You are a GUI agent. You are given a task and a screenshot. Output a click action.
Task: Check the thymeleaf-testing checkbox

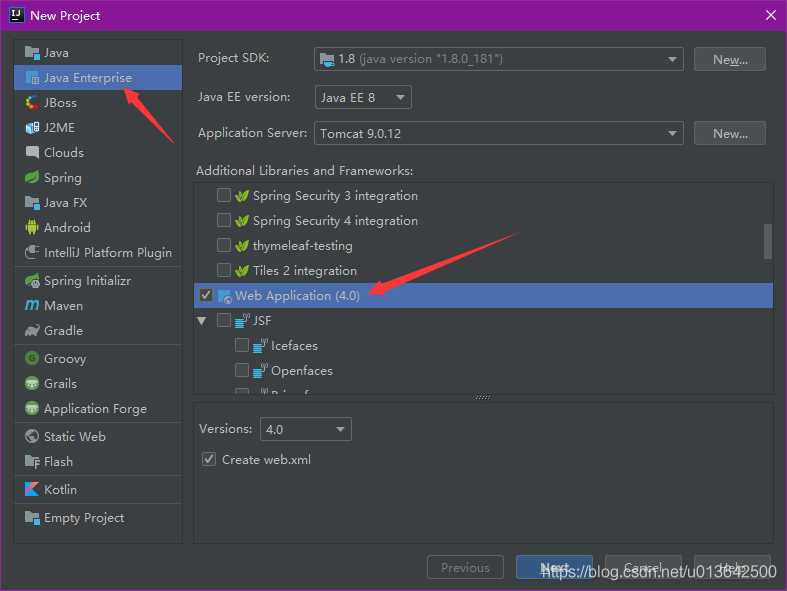coord(224,245)
